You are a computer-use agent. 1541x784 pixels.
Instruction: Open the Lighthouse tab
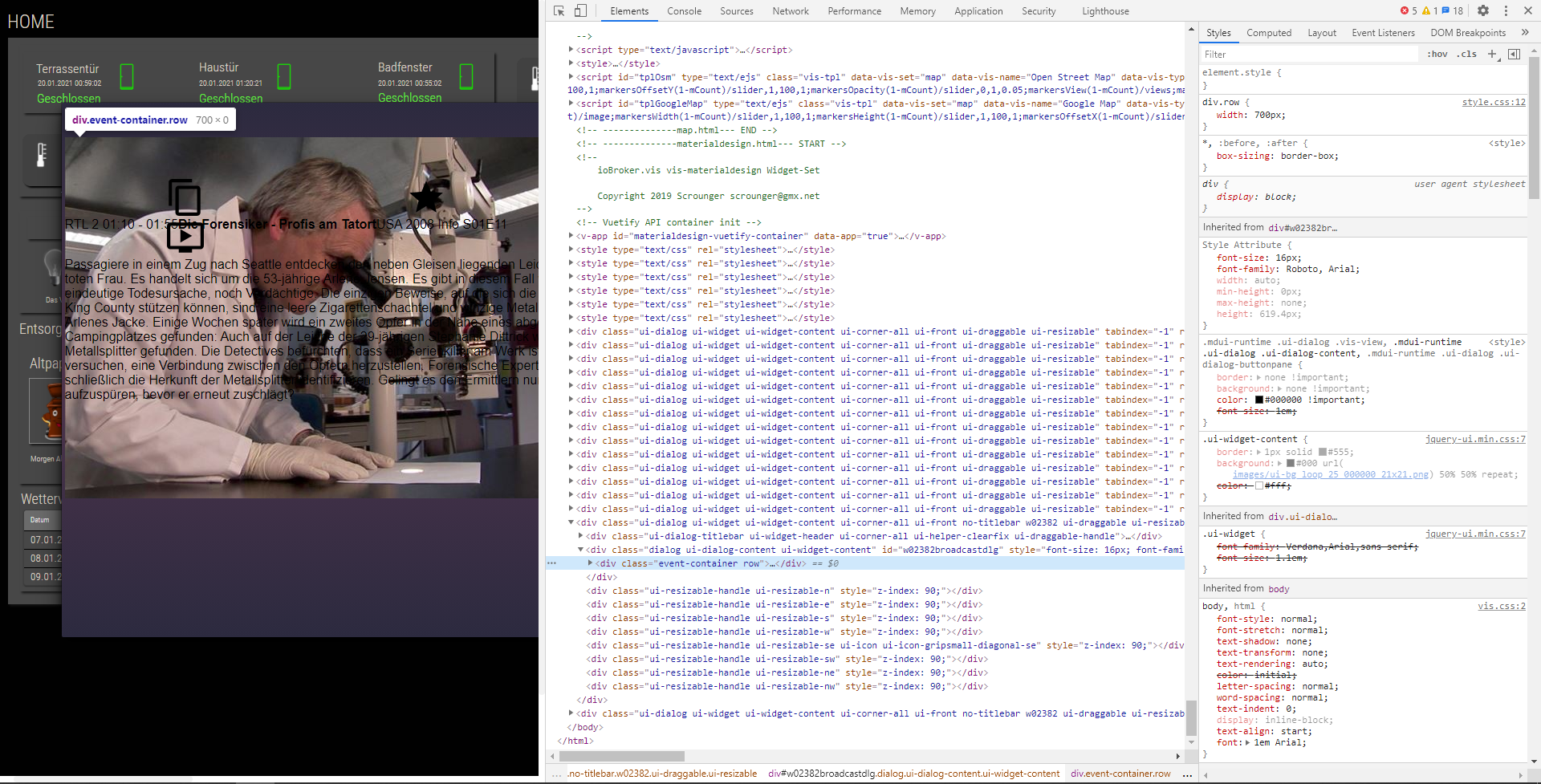coord(1105,10)
